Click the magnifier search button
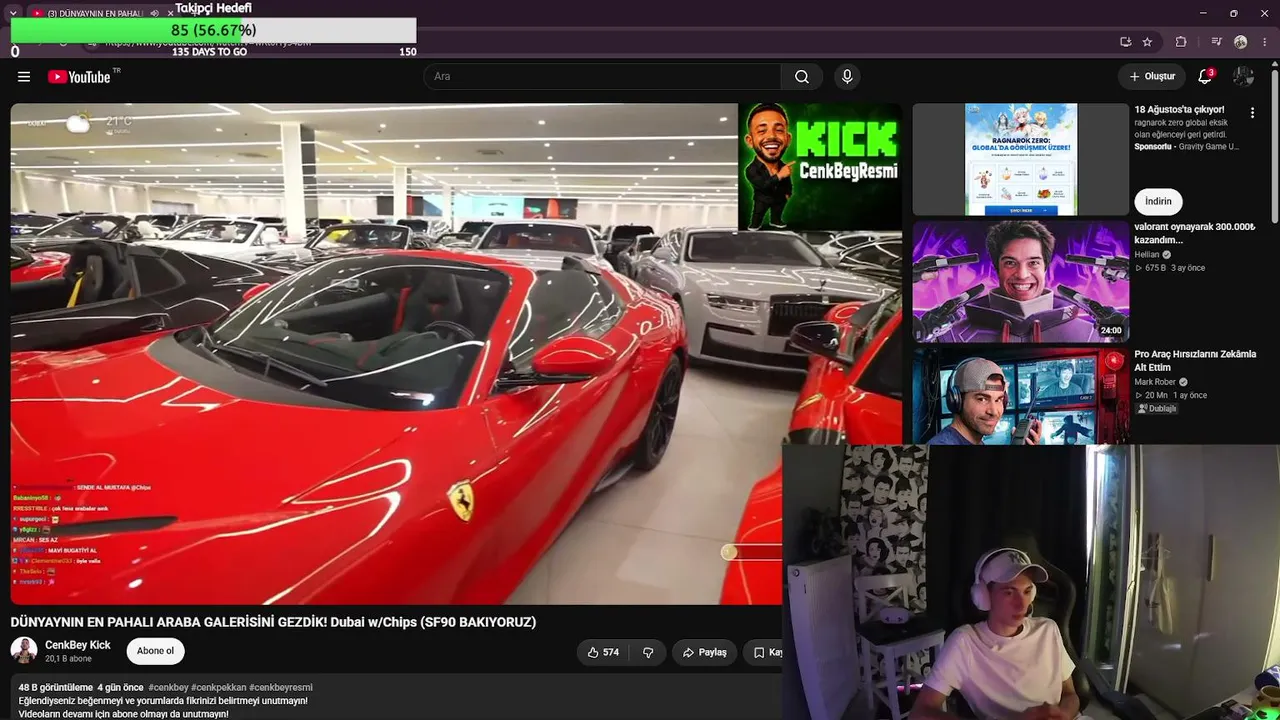 click(x=802, y=77)
